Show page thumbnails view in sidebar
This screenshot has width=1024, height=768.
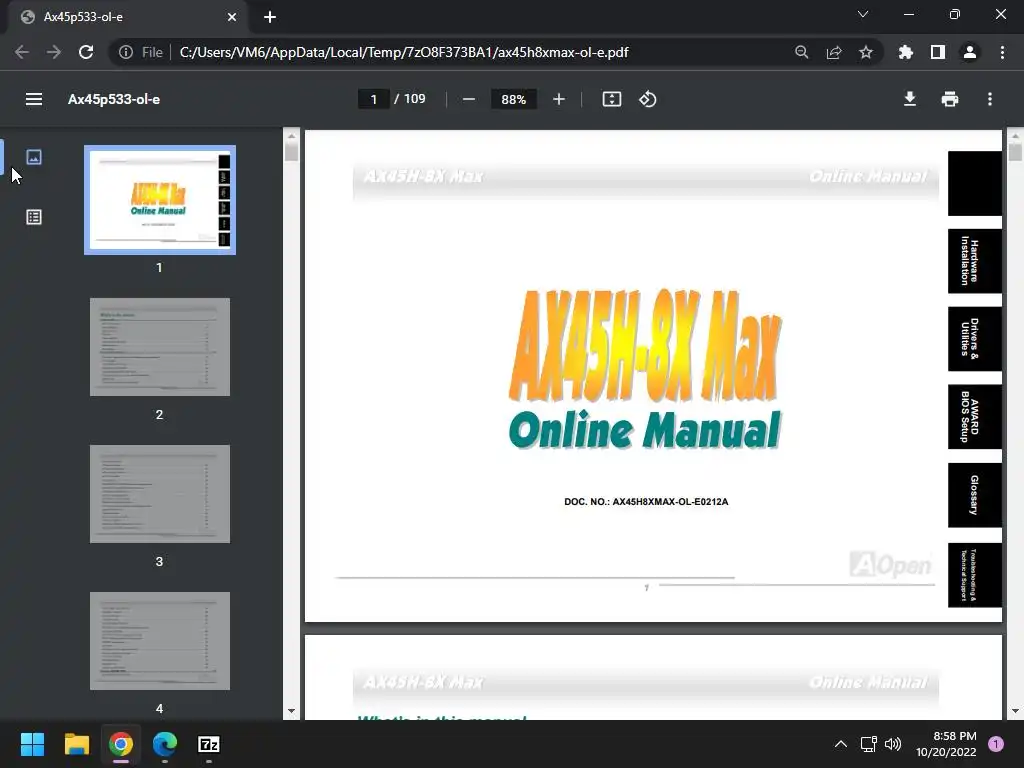click(34, 157)
